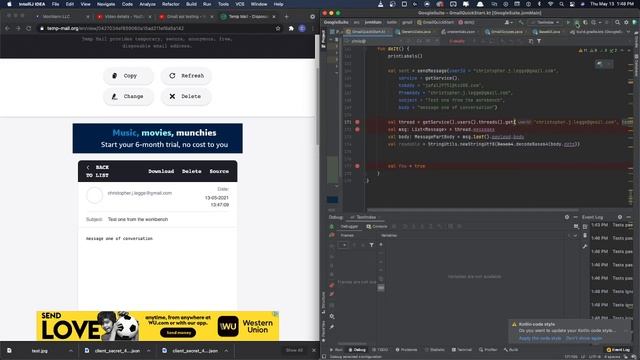Image resolution: width=640 pixels, height=360 pixels.
Task: Go back to list of emails
Action: point(98,171)
